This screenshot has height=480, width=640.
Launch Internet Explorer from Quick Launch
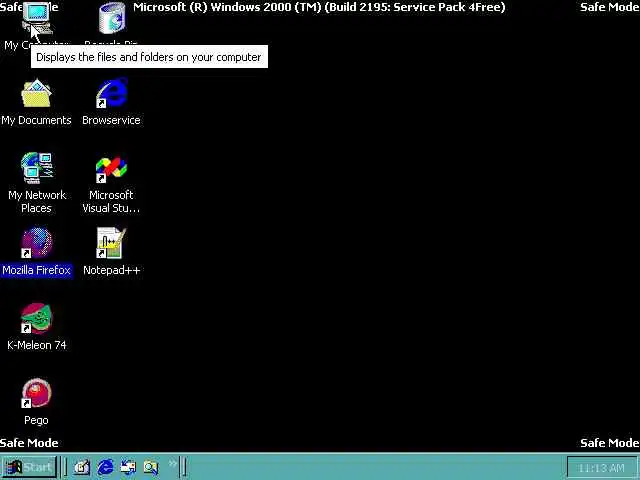tap(105, 467)
